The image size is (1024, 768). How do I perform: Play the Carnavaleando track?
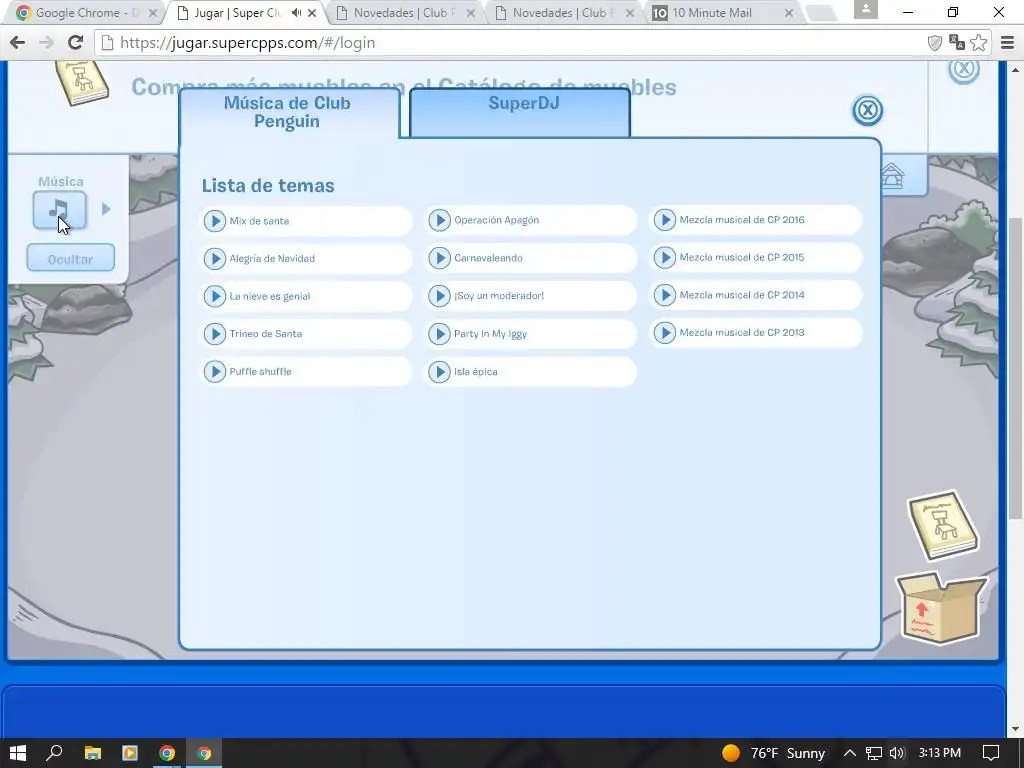click(440, 258)
